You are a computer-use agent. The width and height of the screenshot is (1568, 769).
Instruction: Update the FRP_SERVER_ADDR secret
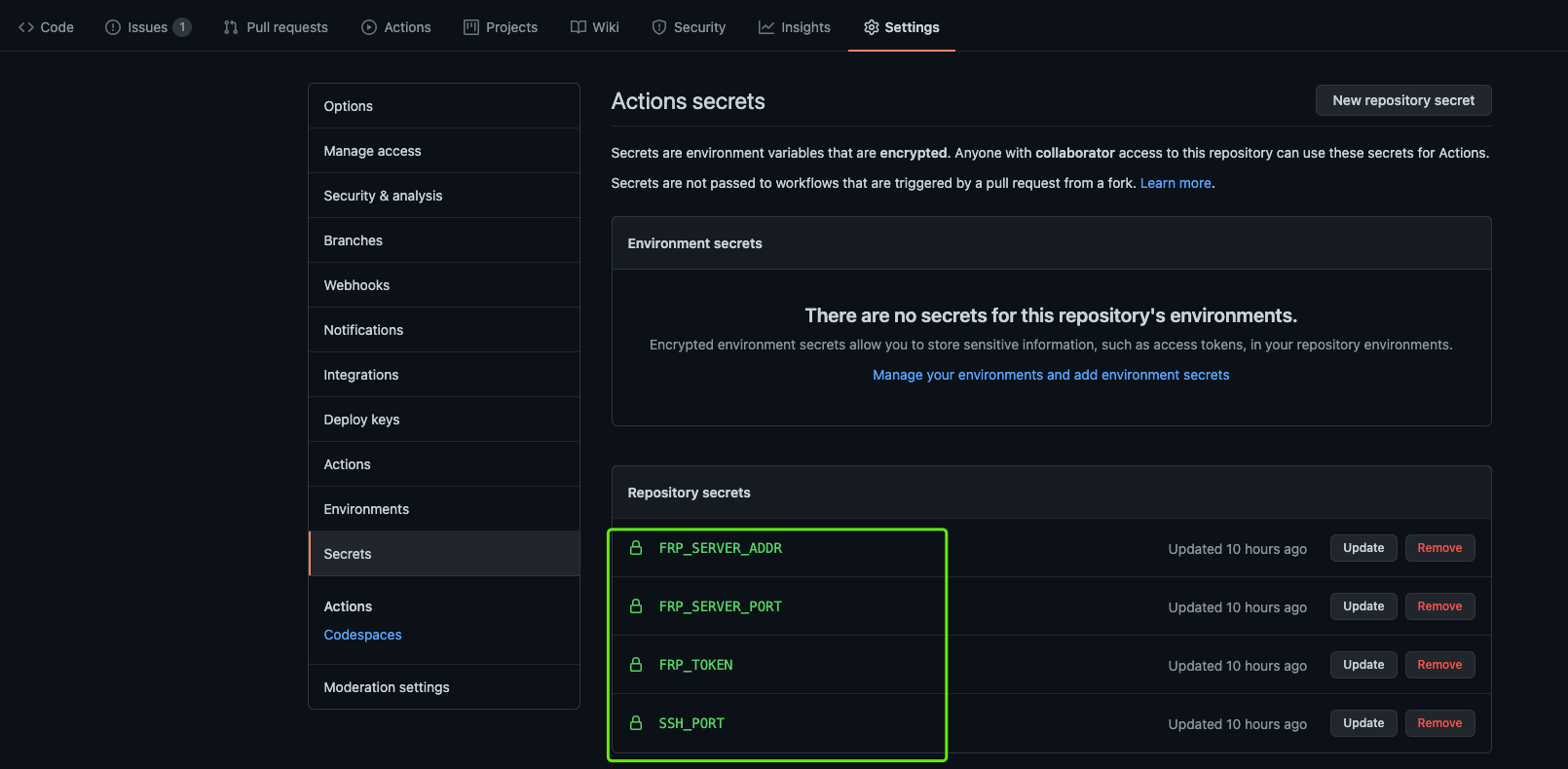coord(1363,548)
